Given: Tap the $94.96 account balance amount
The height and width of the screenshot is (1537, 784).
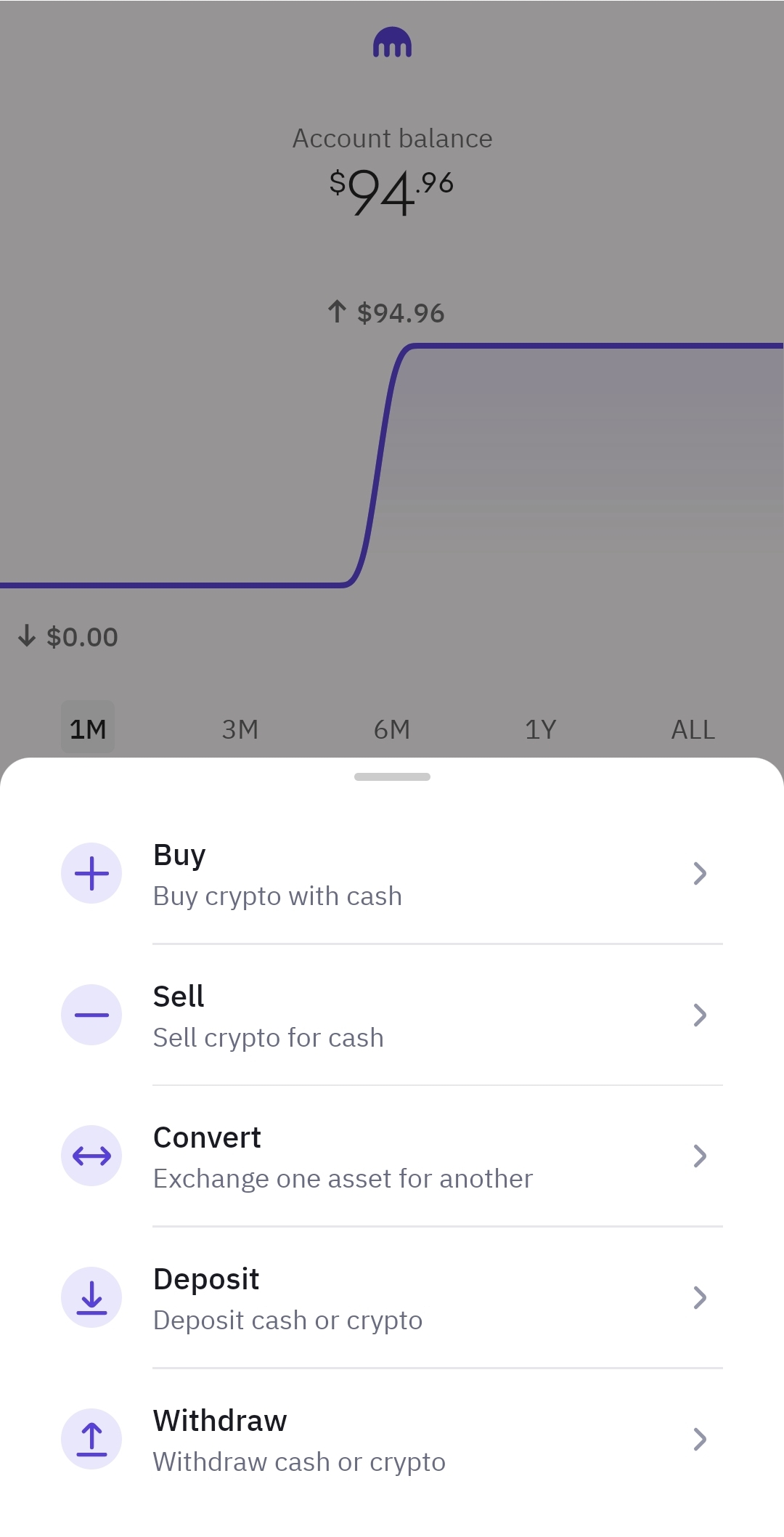Looking at the screenshot, I should coord(392,192).
